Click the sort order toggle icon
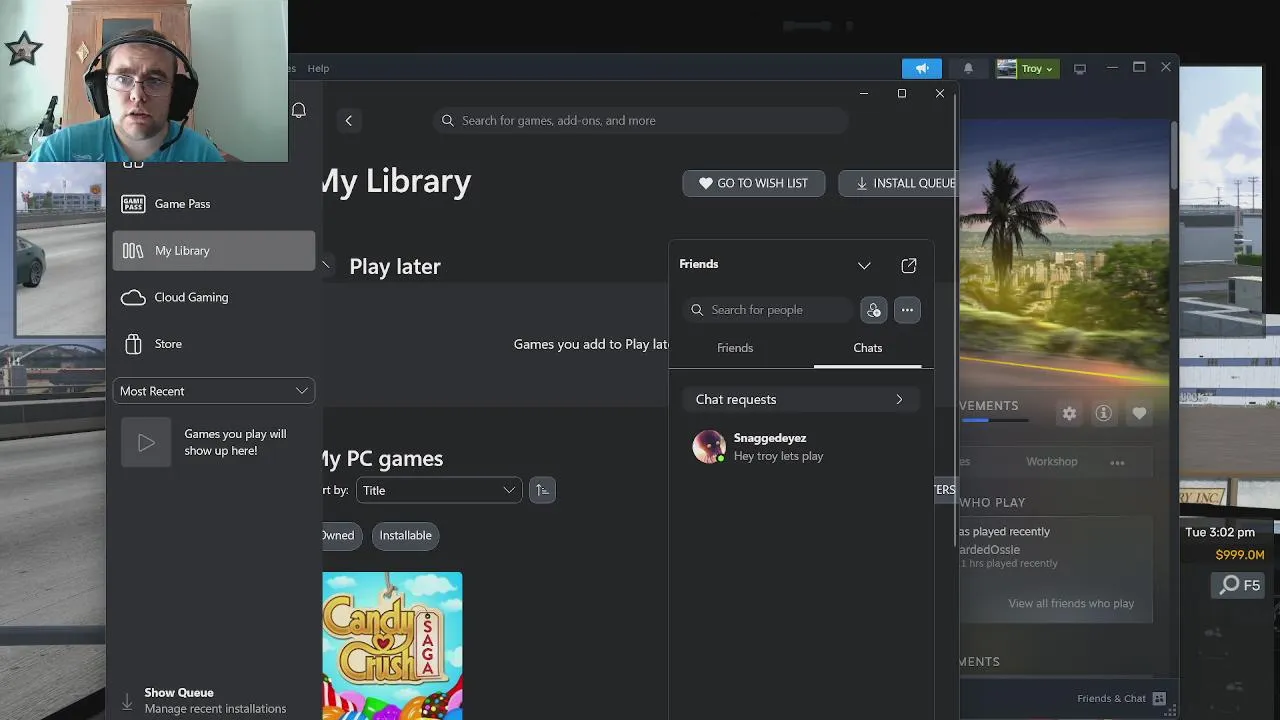The height and width of the screenshot is (720, 1280). coord(542,490)
